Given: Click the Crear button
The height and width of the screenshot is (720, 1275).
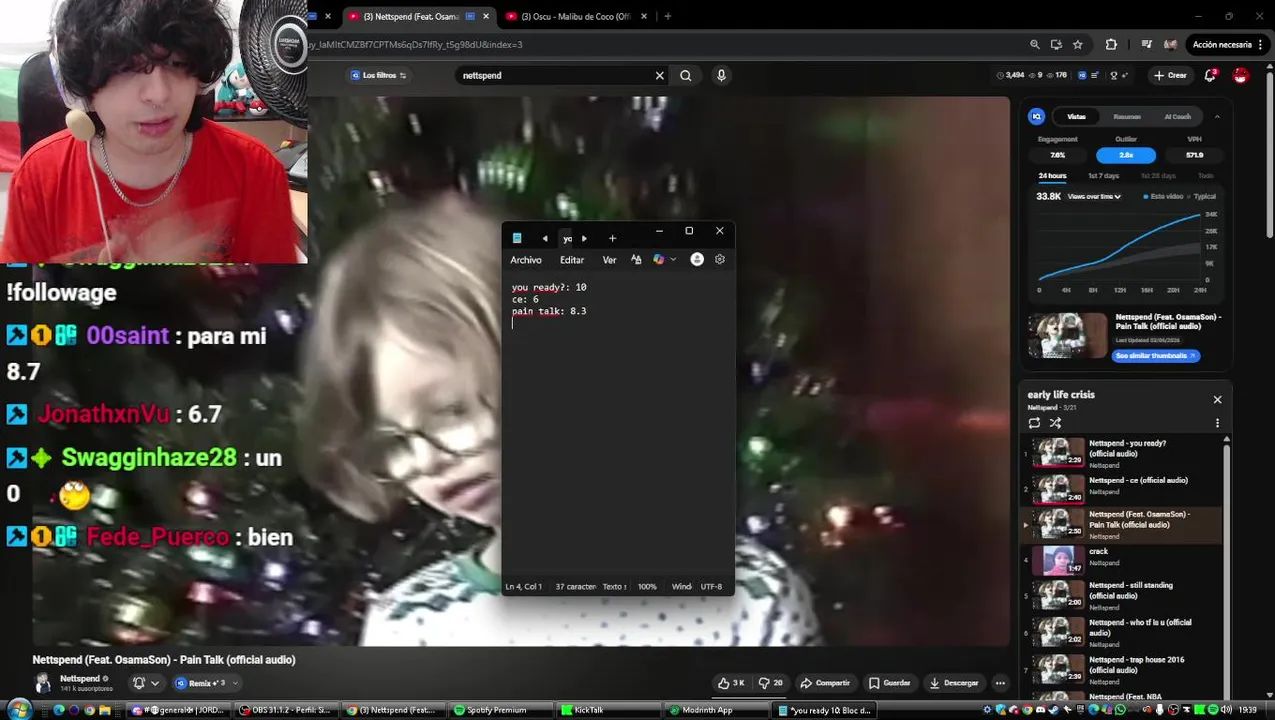Looking at the screenshot, I should 1169,75.
